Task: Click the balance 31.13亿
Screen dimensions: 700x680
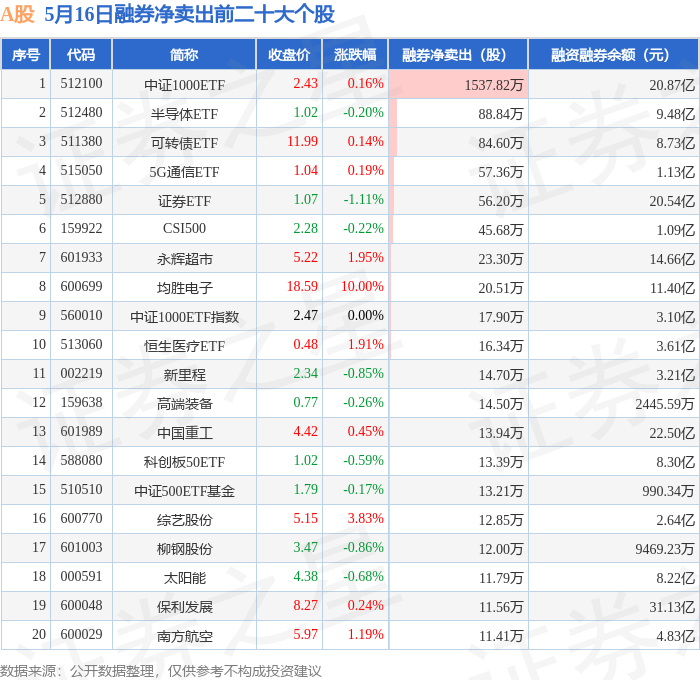Action: [672, 607]
